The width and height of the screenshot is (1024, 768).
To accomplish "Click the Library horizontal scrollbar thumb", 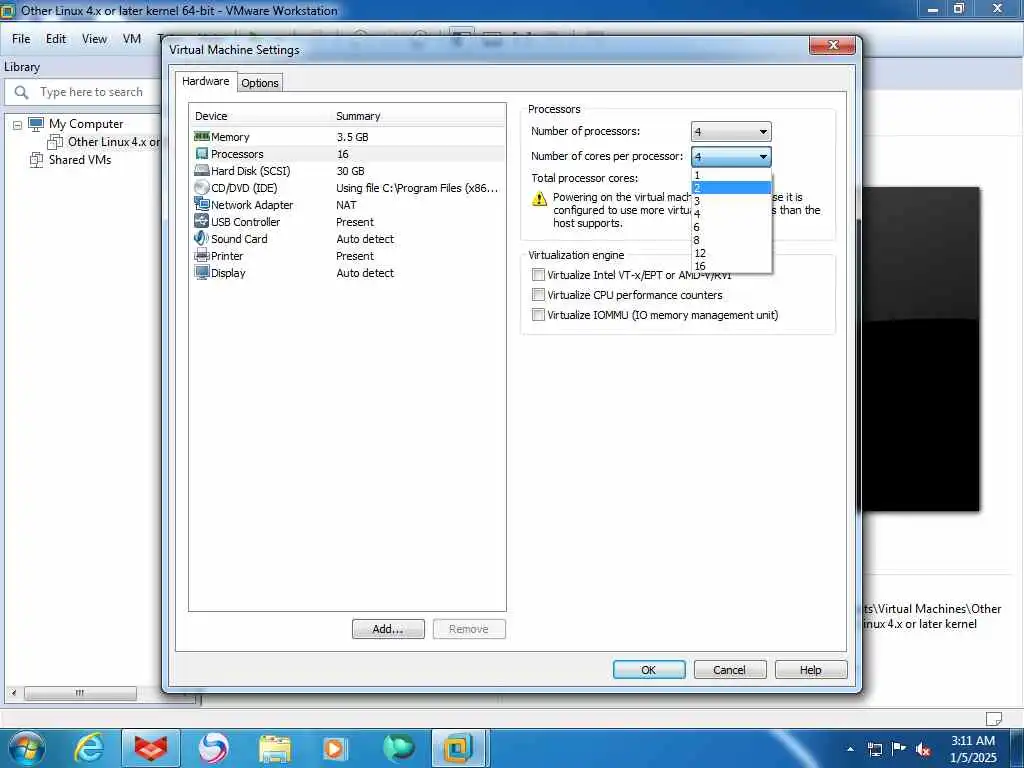I will click(80, 693).
